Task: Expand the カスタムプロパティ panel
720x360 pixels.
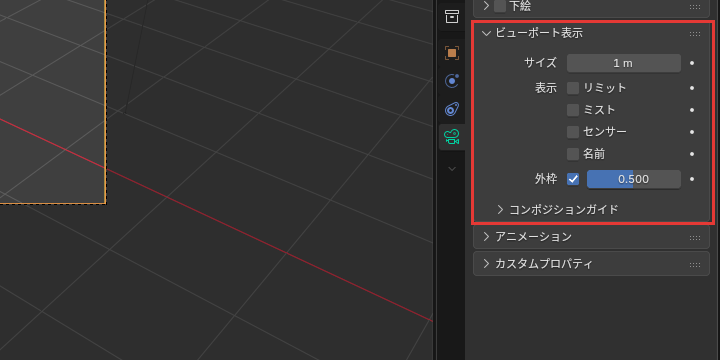Action: [486, 264]
